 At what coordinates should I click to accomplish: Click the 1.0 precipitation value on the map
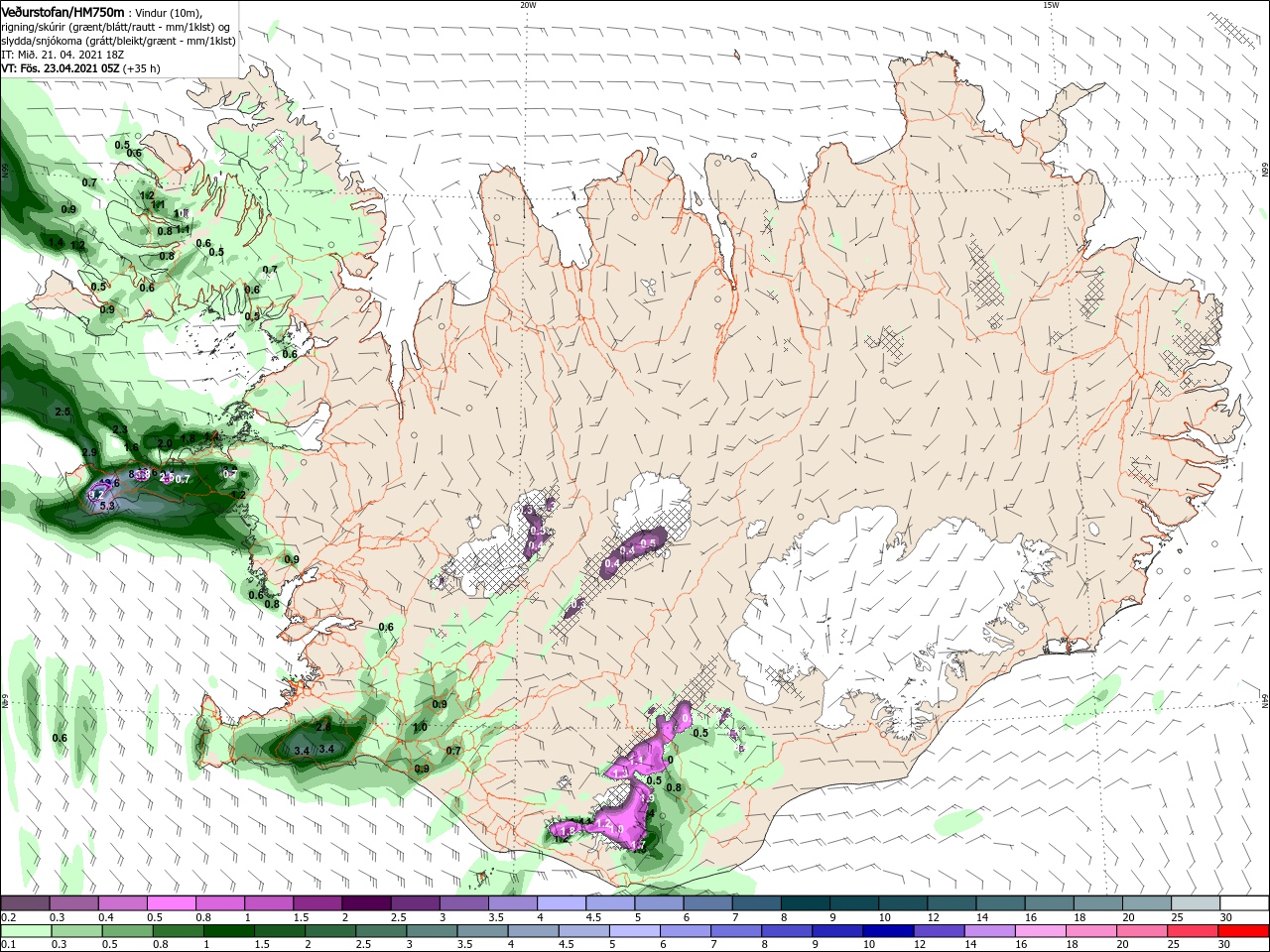420,727
